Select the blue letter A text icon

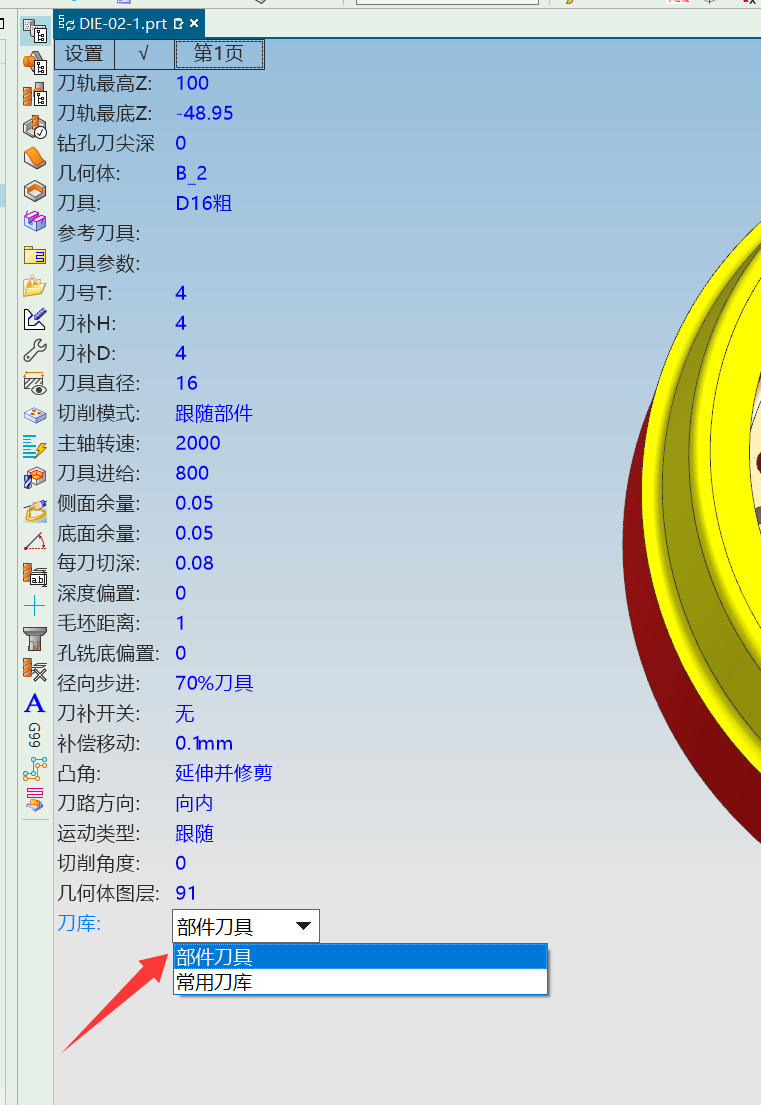35,703
